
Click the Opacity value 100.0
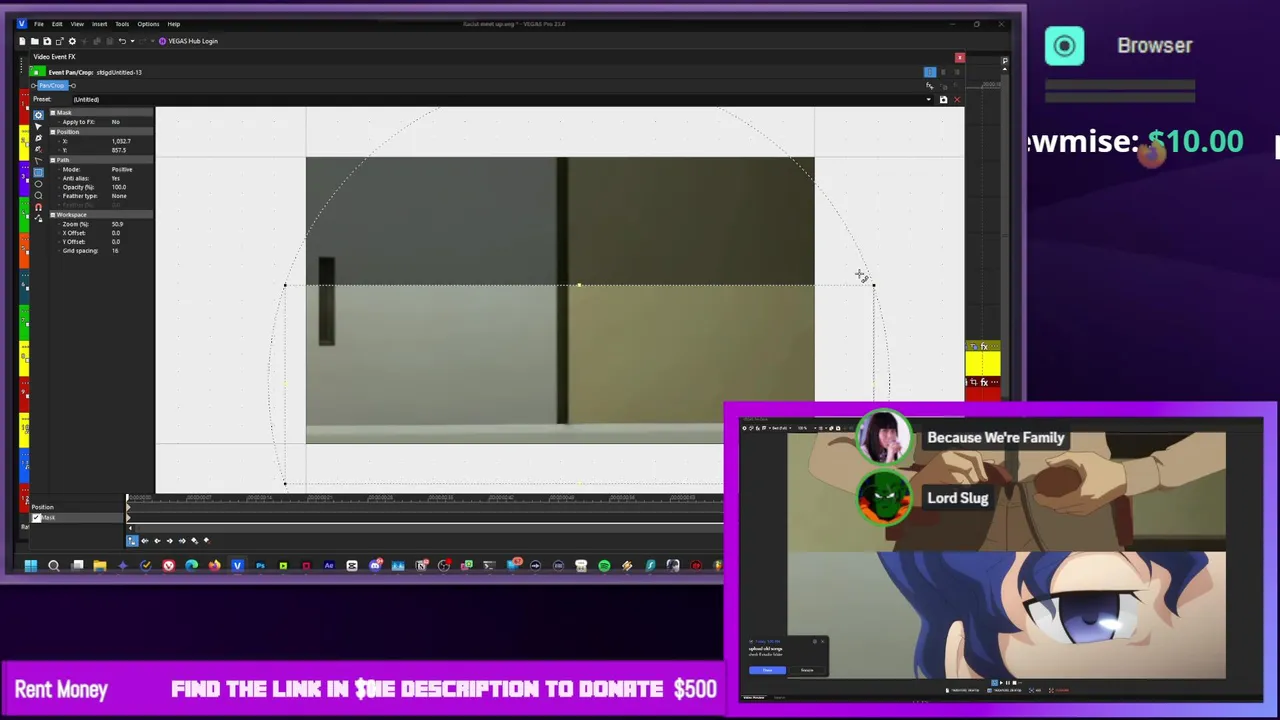click(119, 187)
